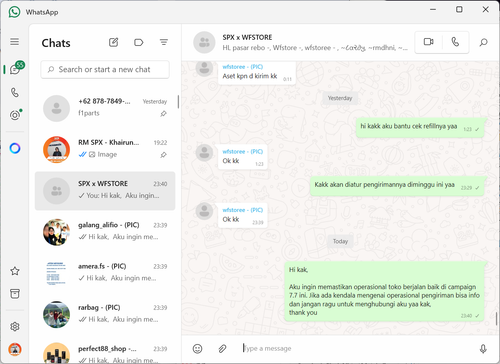Click the Yesterday date separator chip
500x364 pixels.
(340, 98)
